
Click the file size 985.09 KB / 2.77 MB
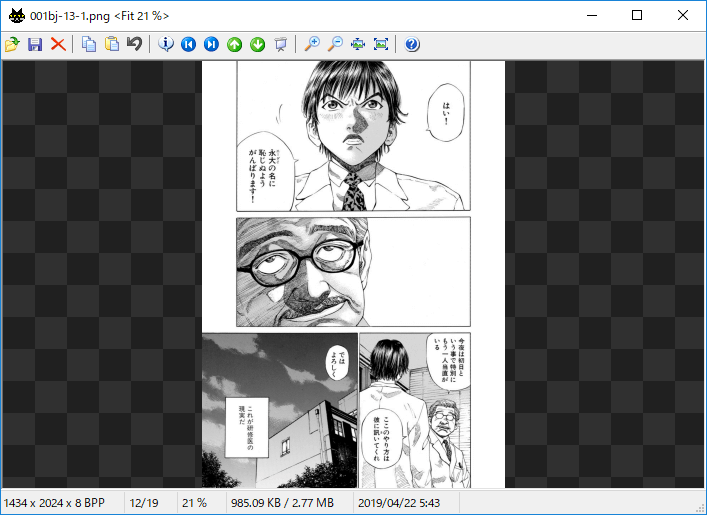[x=282, y=503]
